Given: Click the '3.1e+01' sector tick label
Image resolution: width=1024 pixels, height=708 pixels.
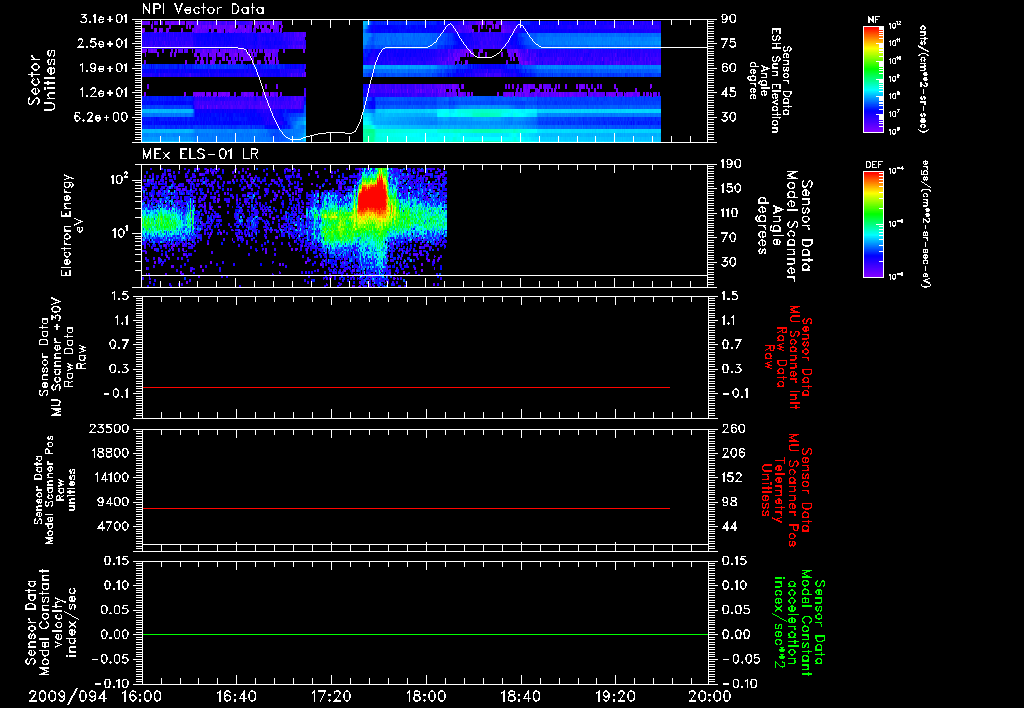Looking at the screenshot, I should click(x=103, y=19).
